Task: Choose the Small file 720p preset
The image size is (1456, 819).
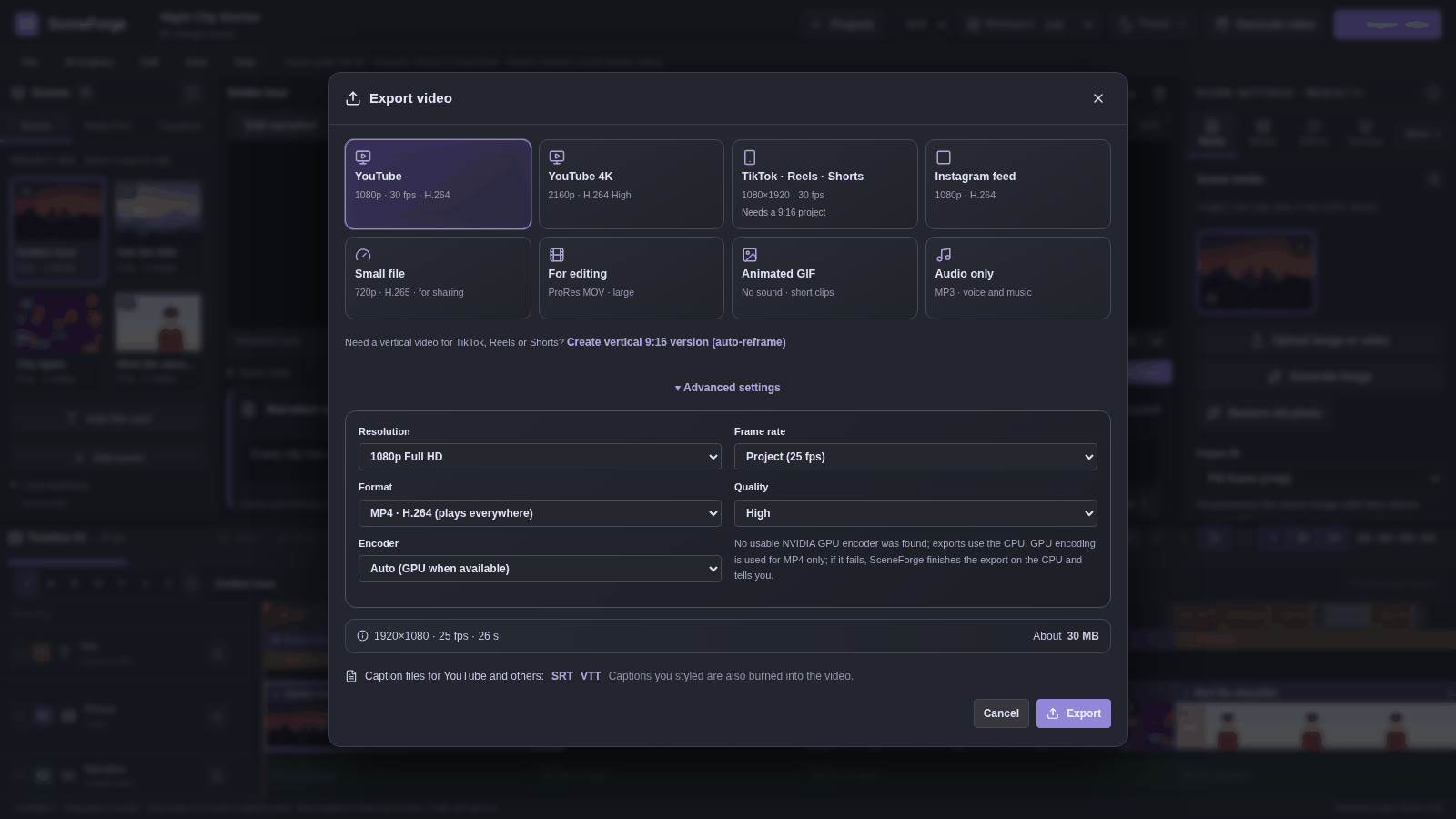Action: click(438, 278)
